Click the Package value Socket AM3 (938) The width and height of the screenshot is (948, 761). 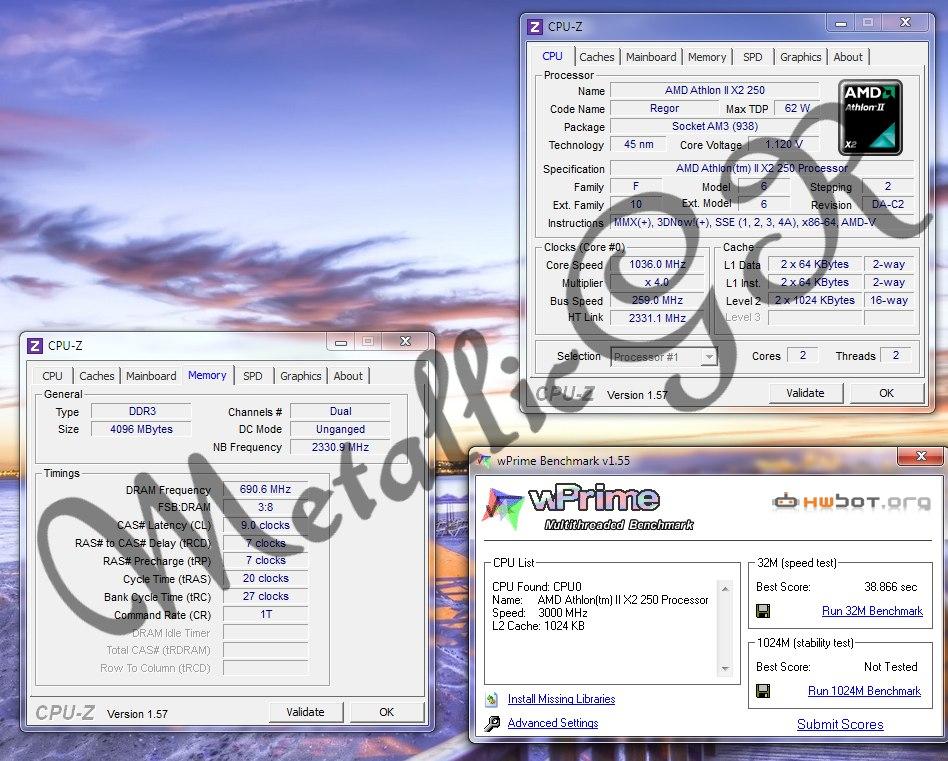coord(715,126)
